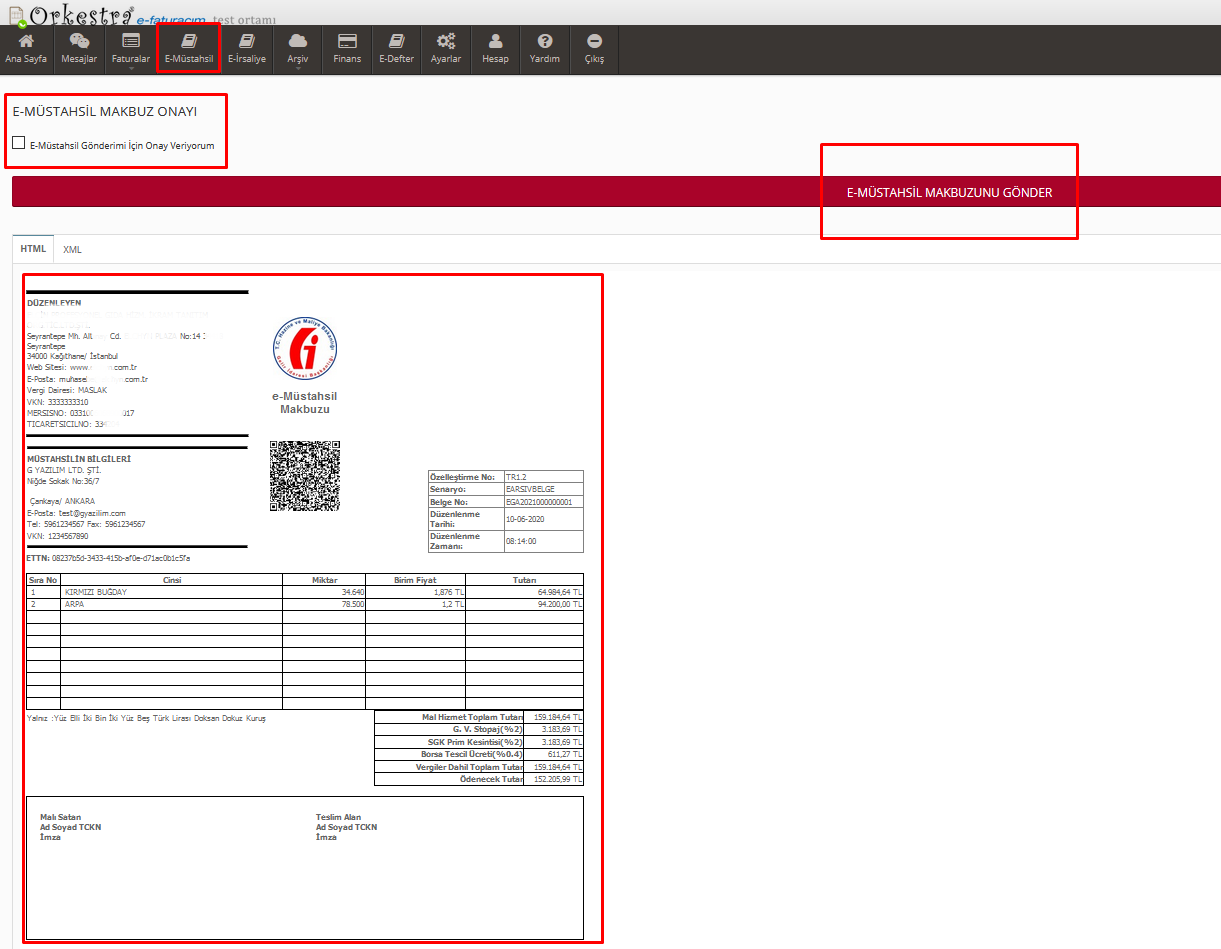Screen dimensions: 1221x949
Task: Open the E-Defter book icon
Action: click(x=396, y=42)
